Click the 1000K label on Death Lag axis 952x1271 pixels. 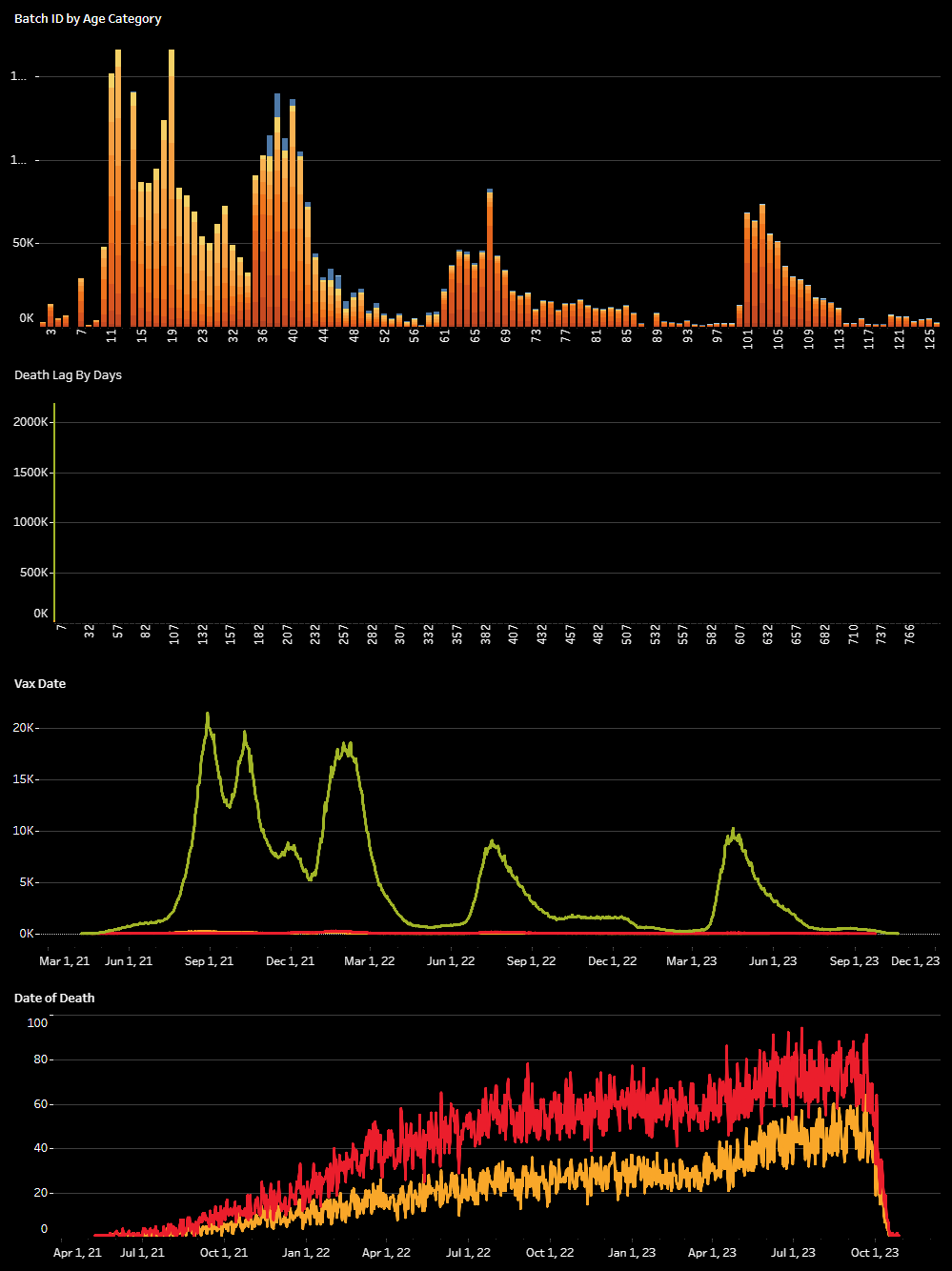[31, 522]
